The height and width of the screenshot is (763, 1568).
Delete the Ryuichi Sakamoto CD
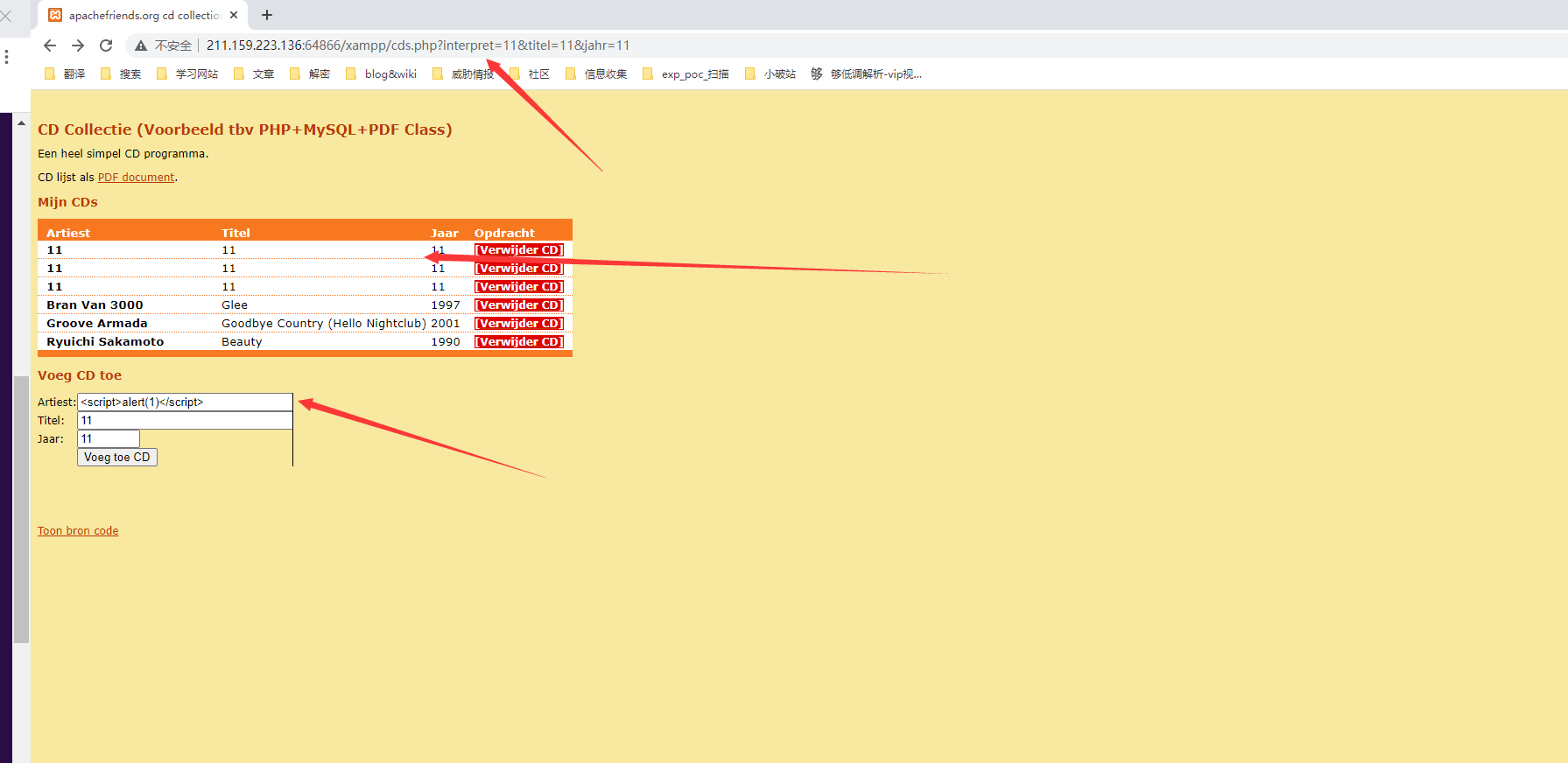(x=519, y=342)
